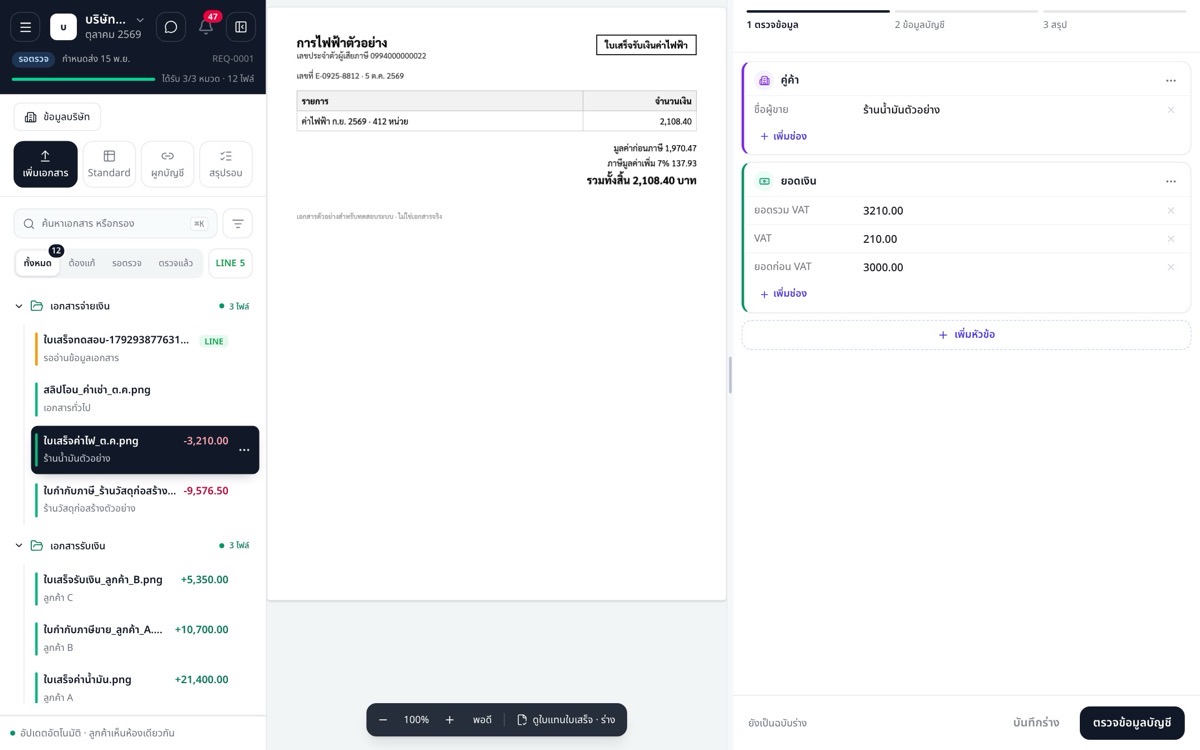Click ดูใบแทนใบเสร็จ · ร่าง button
Screen dimensions: 1200x750
(x=566, y=720)
